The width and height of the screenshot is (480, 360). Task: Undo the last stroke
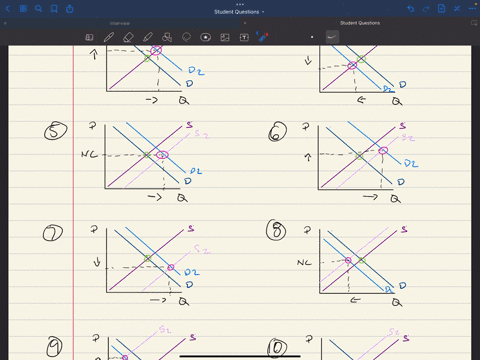pos(411,9)
